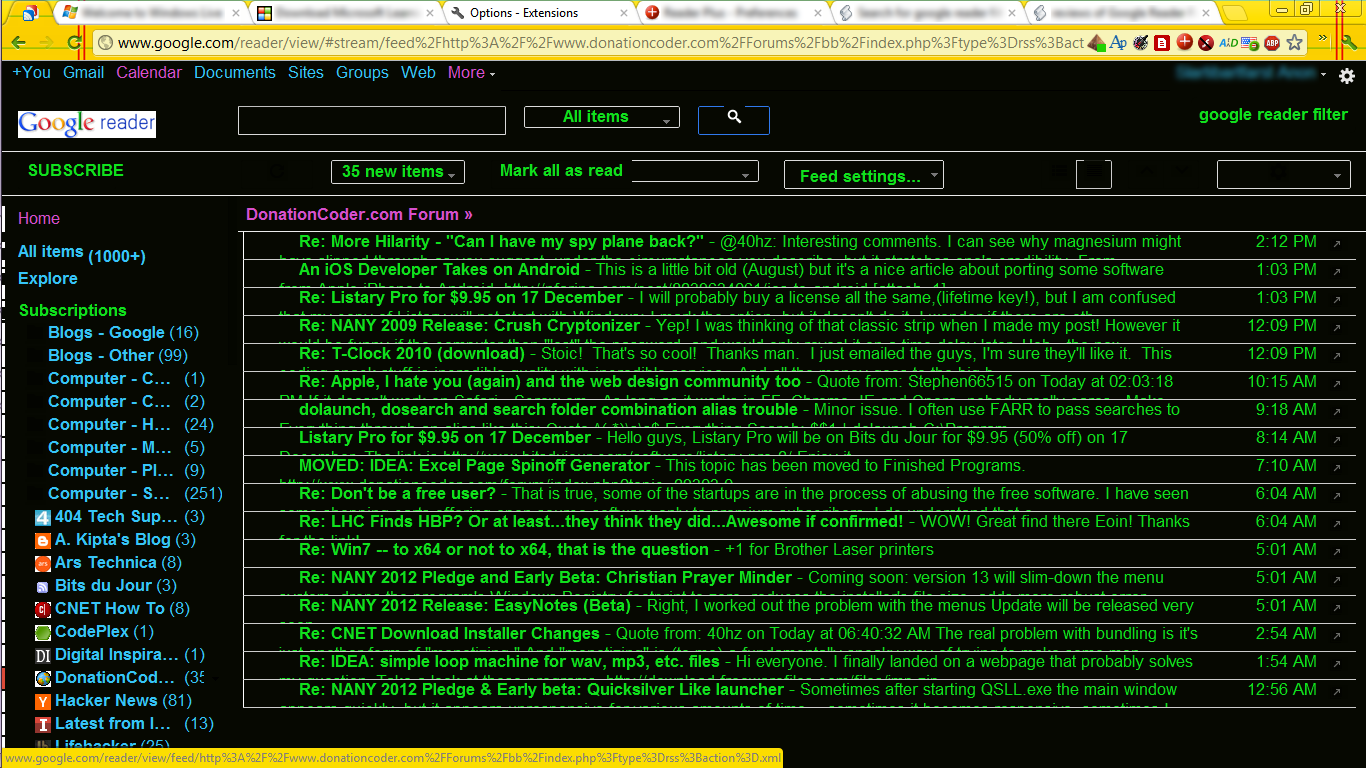Click the Latest from I... feed favicon
This screenshot has height=768, width=1366.
coord(43,724)
